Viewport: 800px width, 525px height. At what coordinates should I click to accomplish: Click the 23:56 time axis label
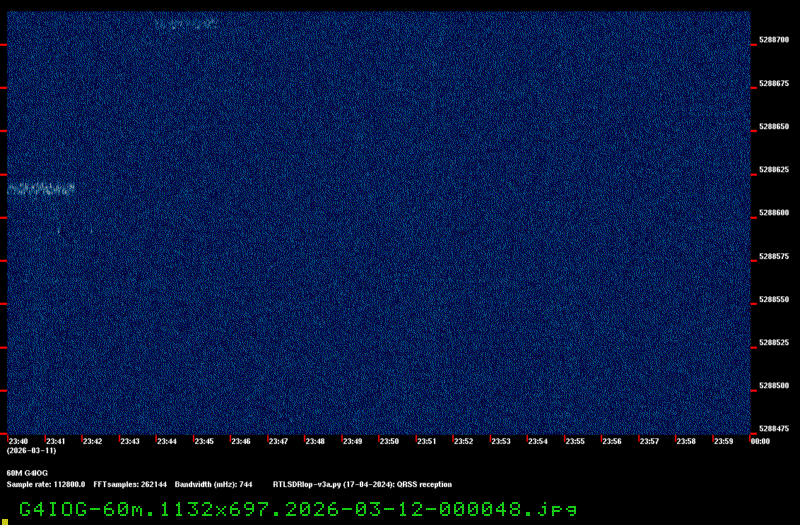click(x=612, y=441)
